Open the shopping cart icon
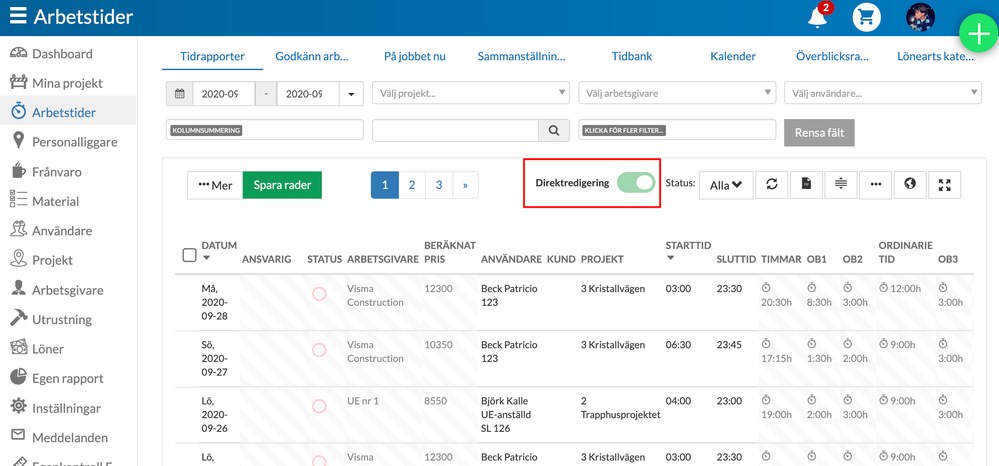The height and width of the screenshot is (466, 999). (x=866, y=18)
